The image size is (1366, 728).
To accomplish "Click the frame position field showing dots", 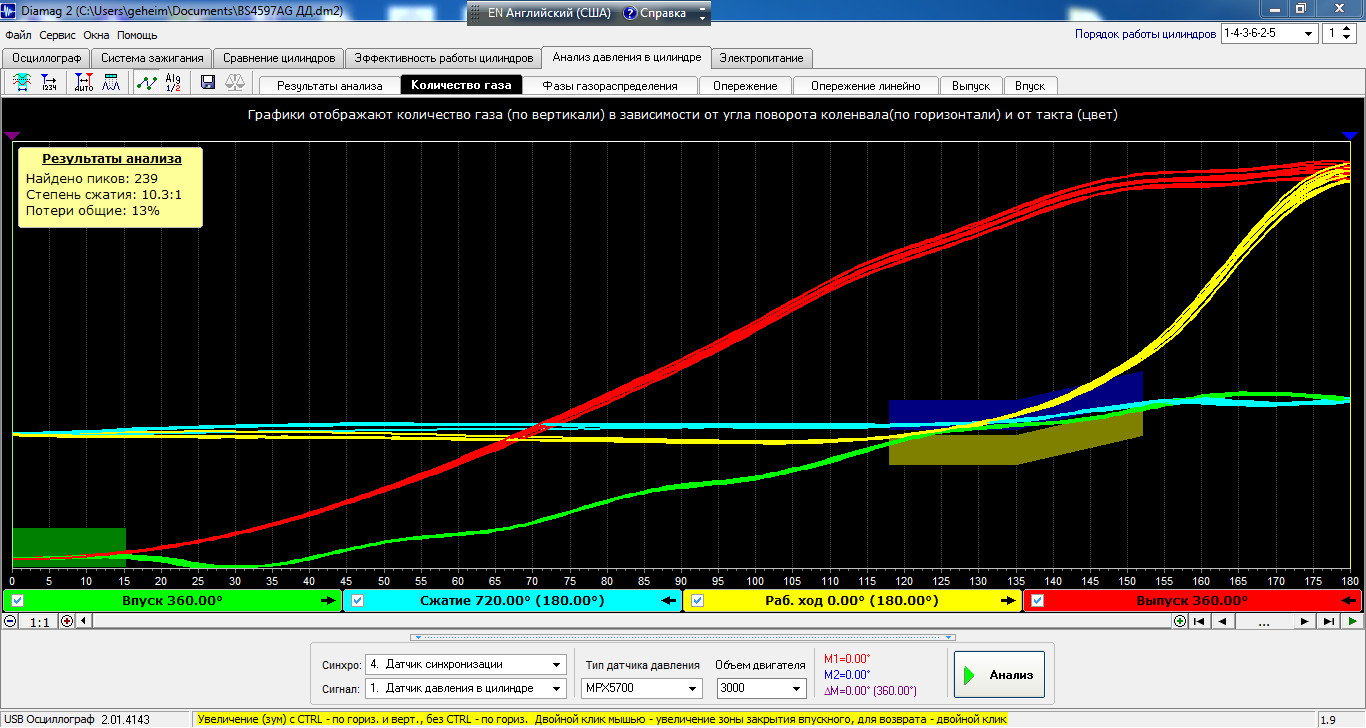I will click(1263, 621).
